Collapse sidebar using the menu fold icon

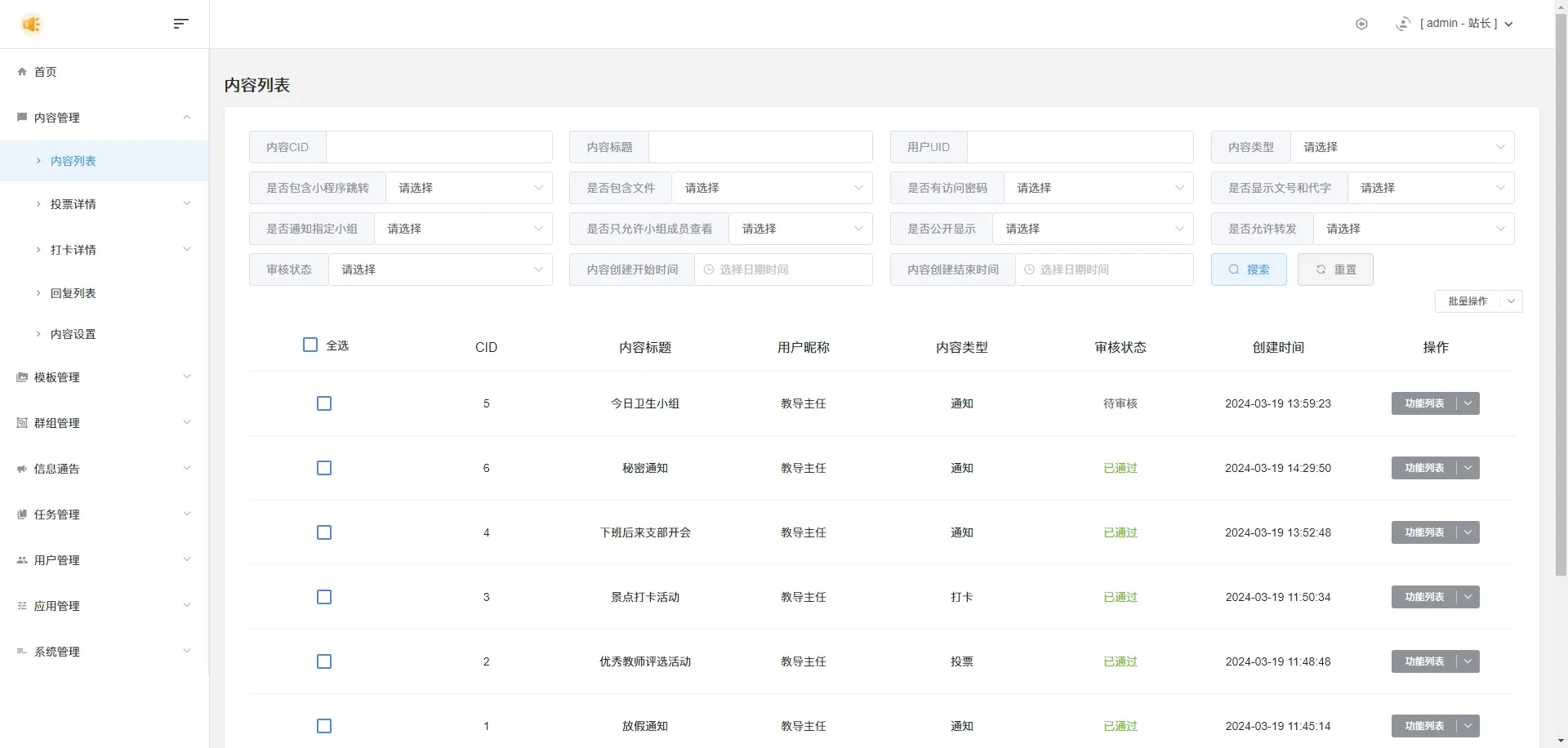180,24
